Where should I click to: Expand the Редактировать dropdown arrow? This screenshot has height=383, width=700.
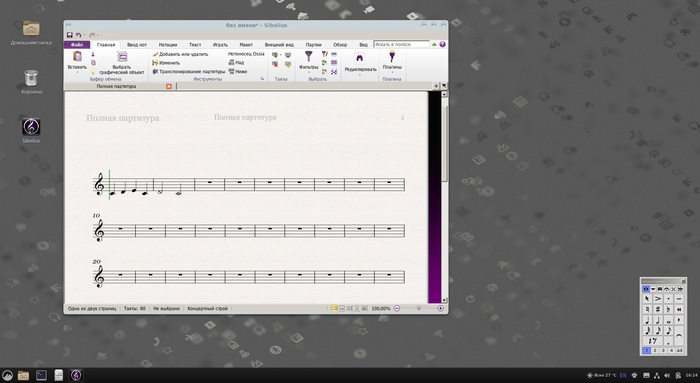pyautogui.click(x=360, y=75)
